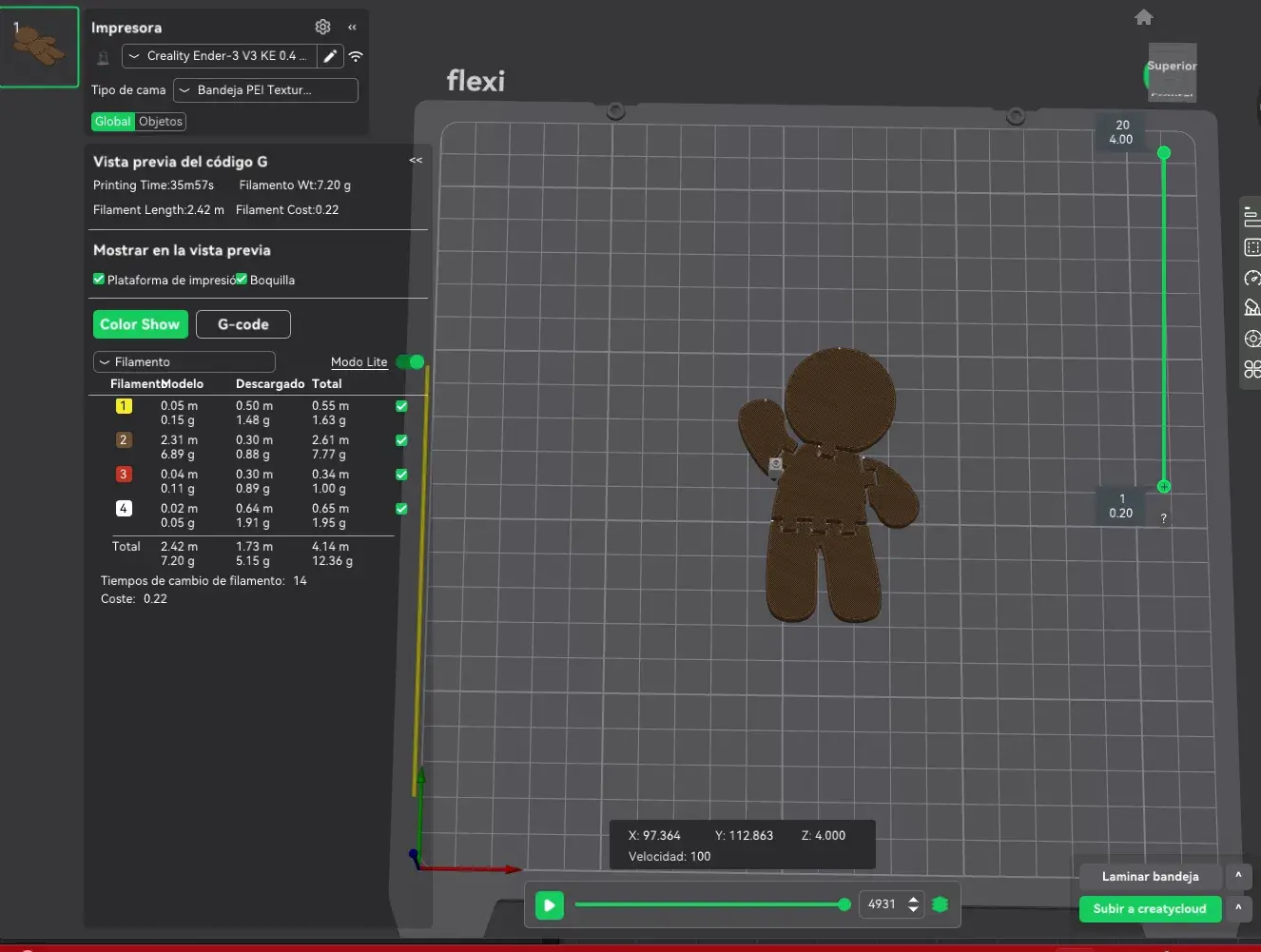Click the Subir a creatycloud button
Image resolution: width=1261 pixels, height=952 pixels.
click(1151, 909)
